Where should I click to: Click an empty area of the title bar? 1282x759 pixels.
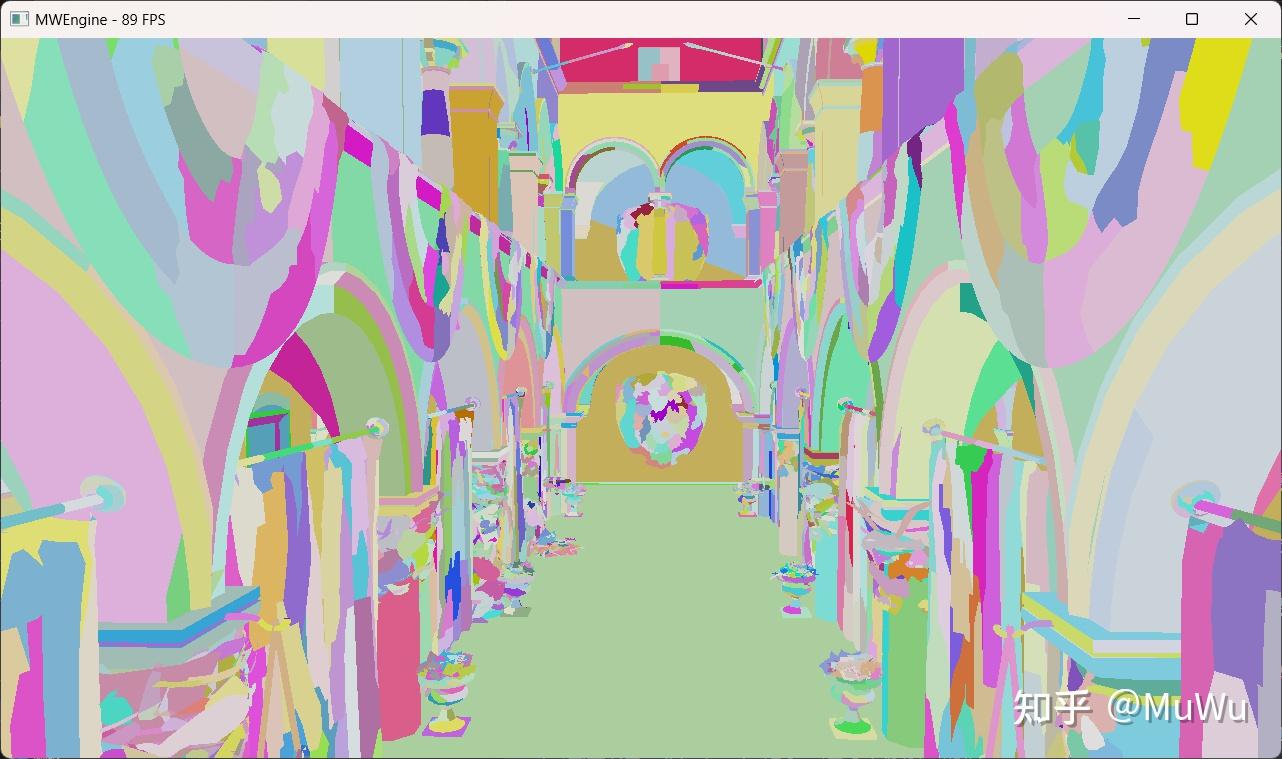(x=600, y=18)
